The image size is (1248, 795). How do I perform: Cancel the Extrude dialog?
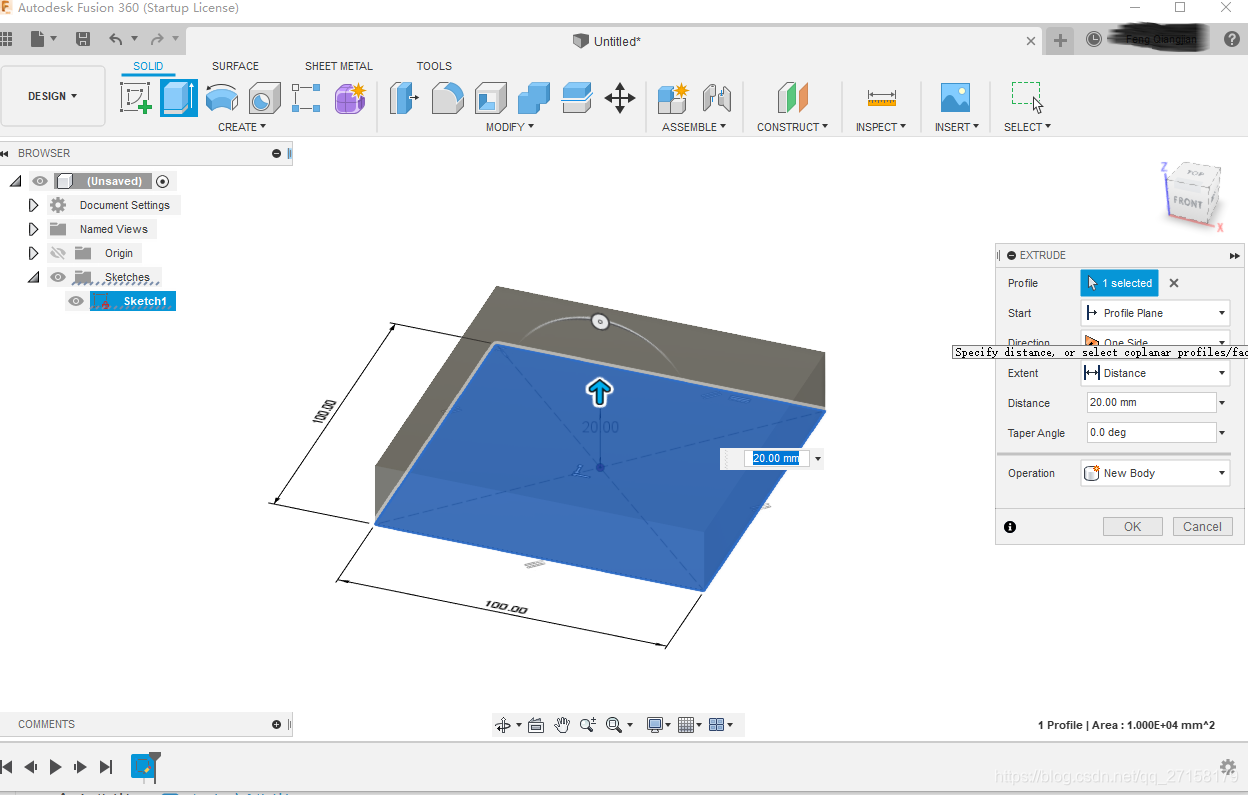coord(1202,527)
